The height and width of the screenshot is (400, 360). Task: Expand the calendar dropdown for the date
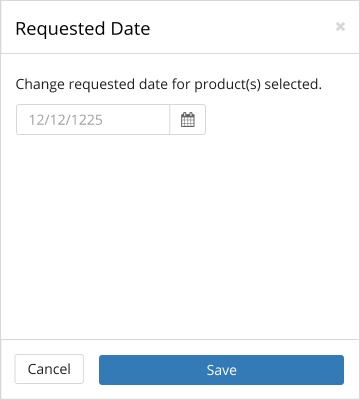click(x=188, y=120)
